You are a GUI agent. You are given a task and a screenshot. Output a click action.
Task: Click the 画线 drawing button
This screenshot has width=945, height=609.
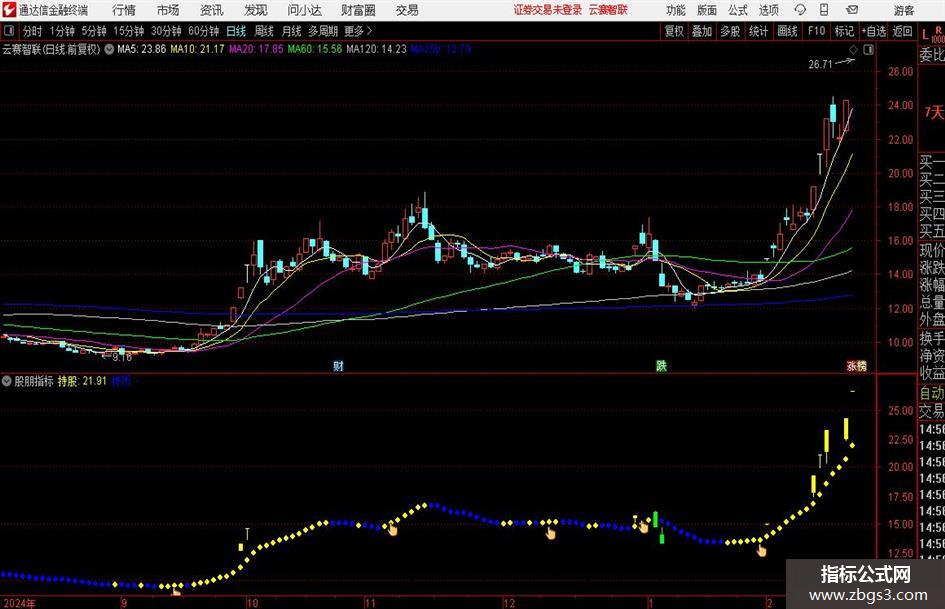[x=787, y=31]
